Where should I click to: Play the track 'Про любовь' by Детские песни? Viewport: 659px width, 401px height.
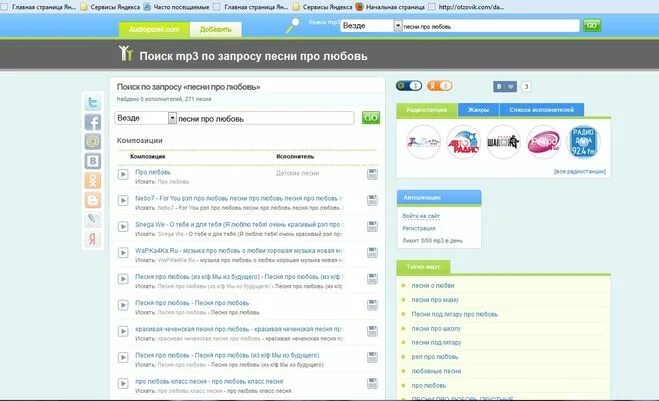point(123,174)
